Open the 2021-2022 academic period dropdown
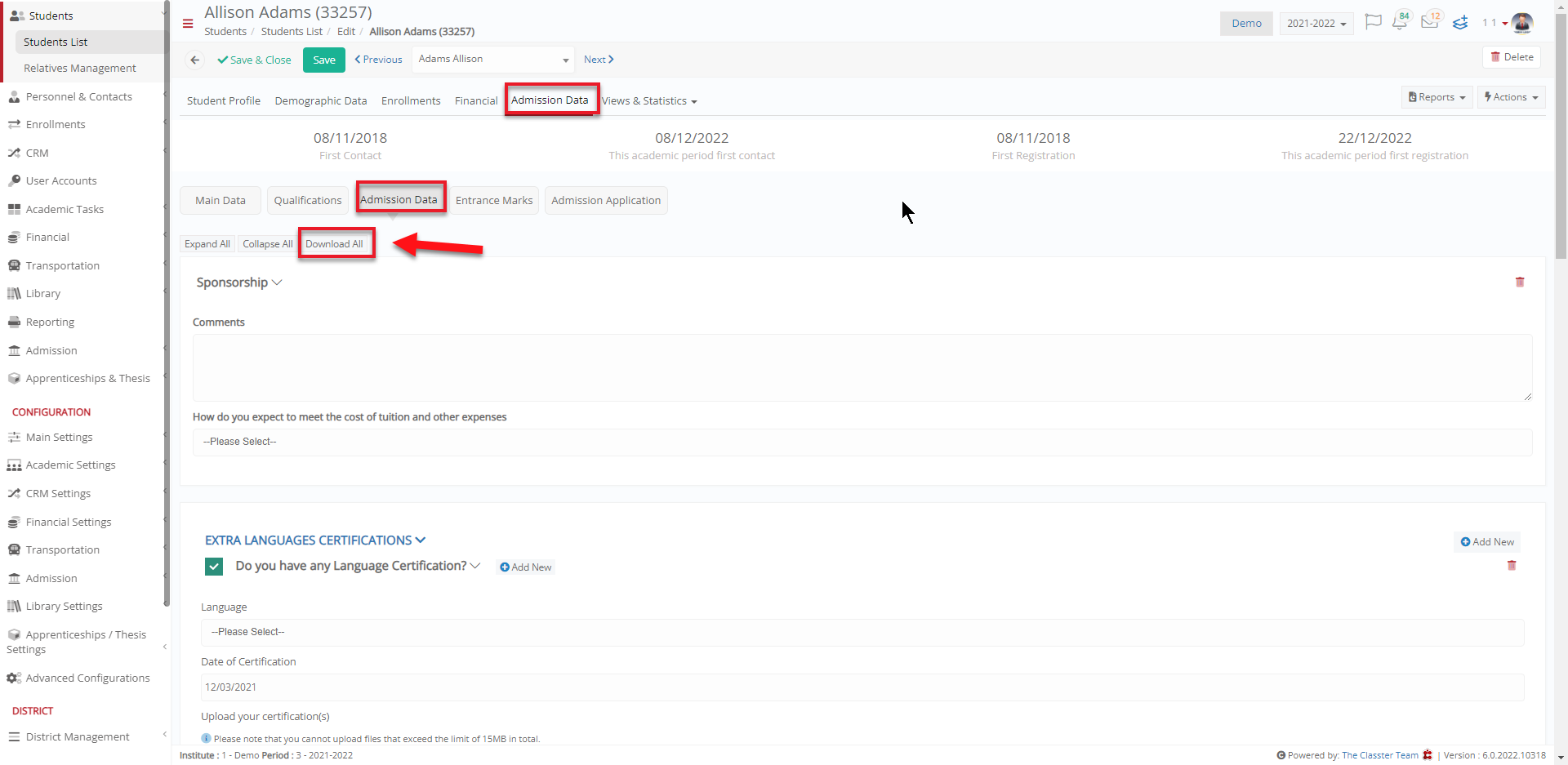Image resolution: width=1568 pixels, height=765 pixels. click(1316, 23)
